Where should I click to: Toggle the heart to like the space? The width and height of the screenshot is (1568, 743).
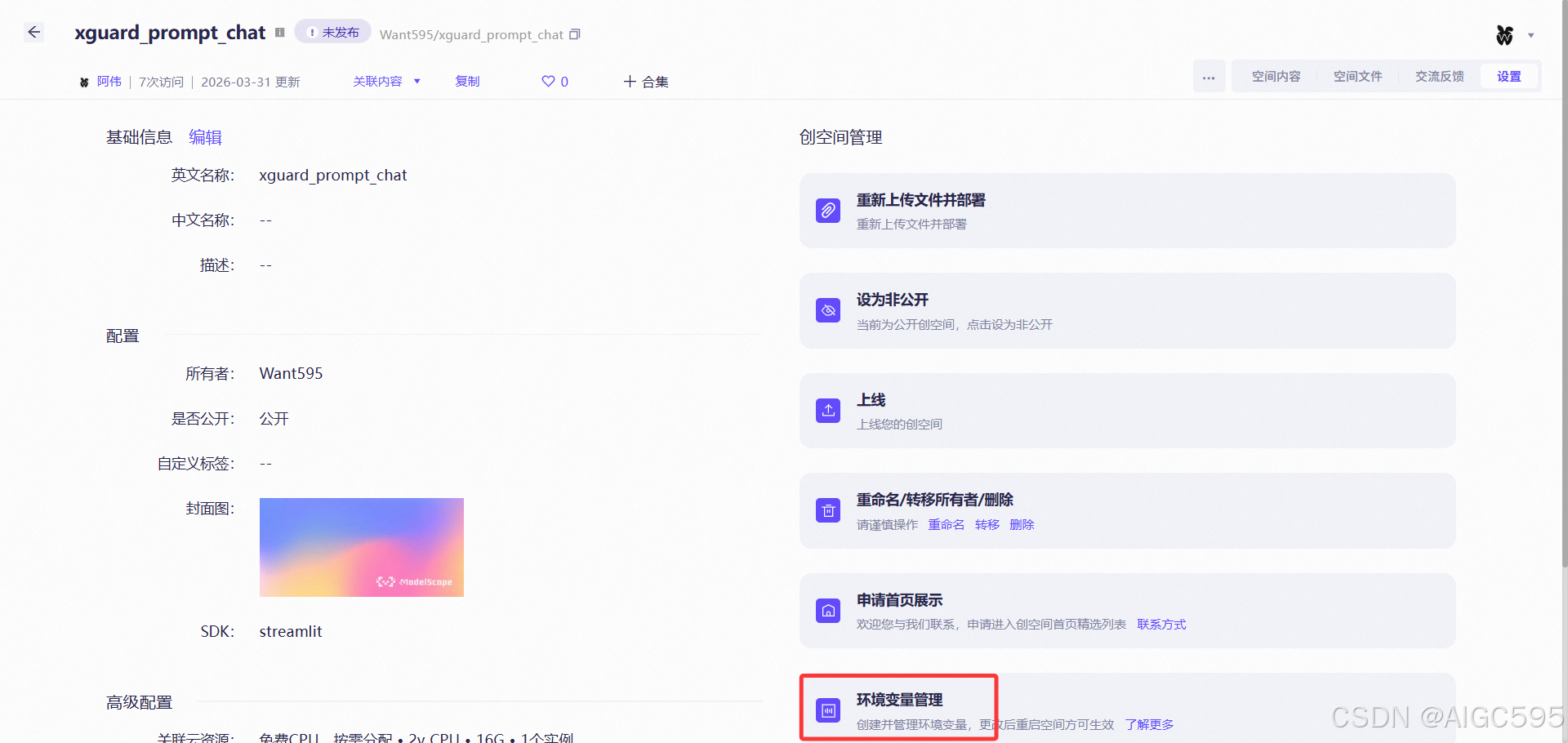point(547,81)
